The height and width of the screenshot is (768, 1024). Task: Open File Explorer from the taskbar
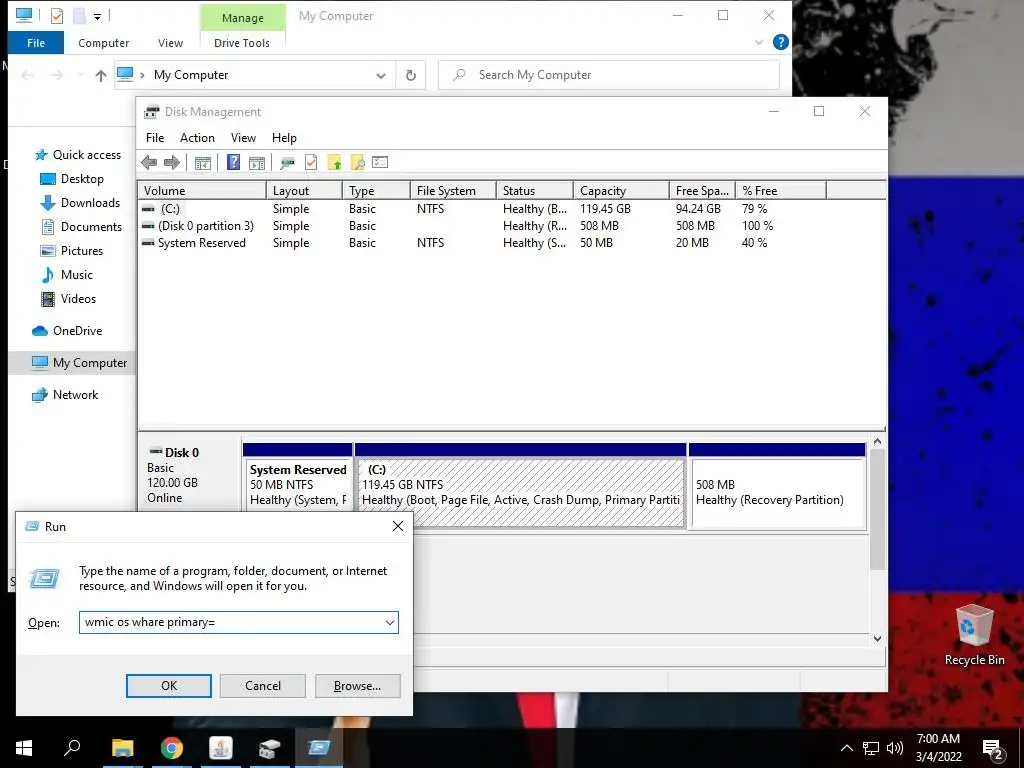point(122,748)
